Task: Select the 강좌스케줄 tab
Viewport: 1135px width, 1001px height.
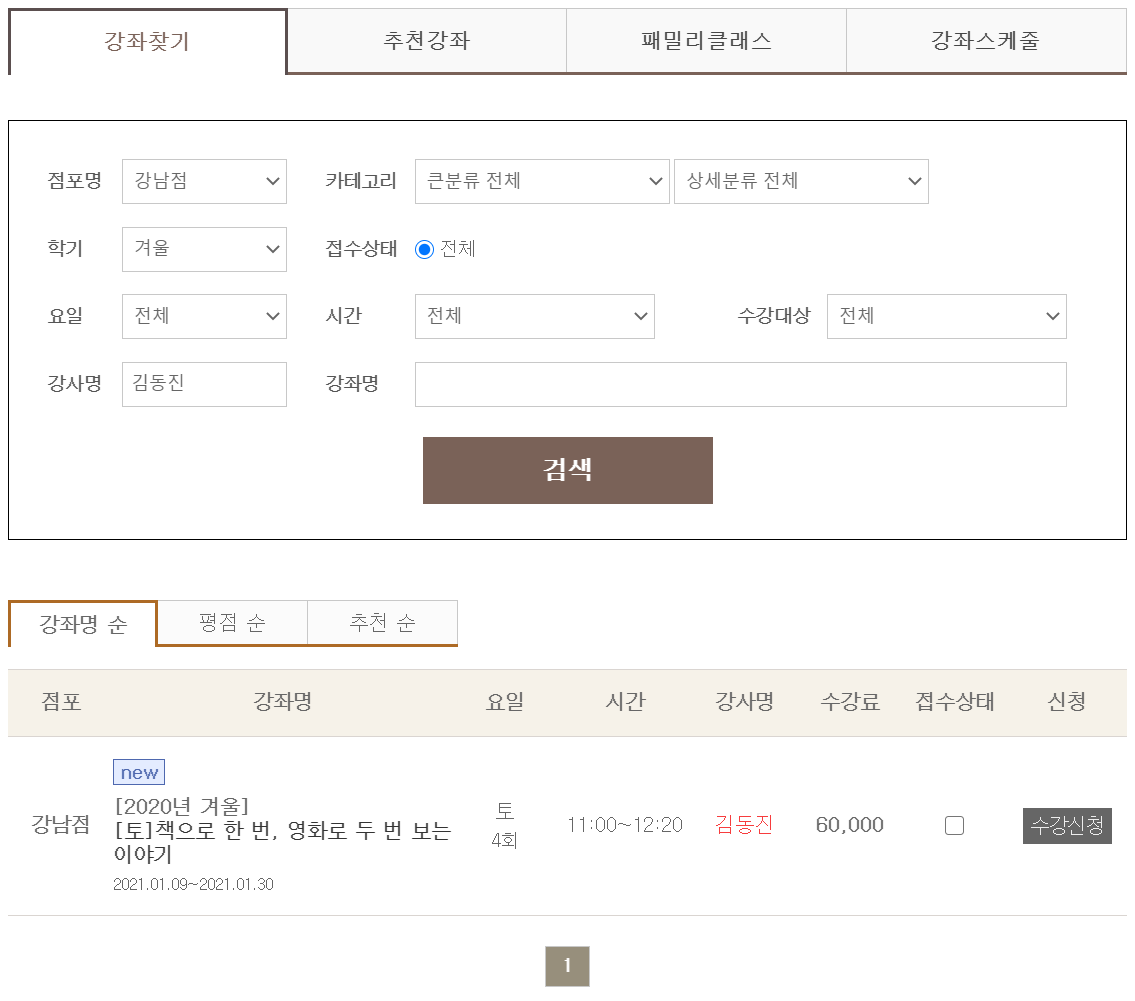Action: [x=986, y=41]
